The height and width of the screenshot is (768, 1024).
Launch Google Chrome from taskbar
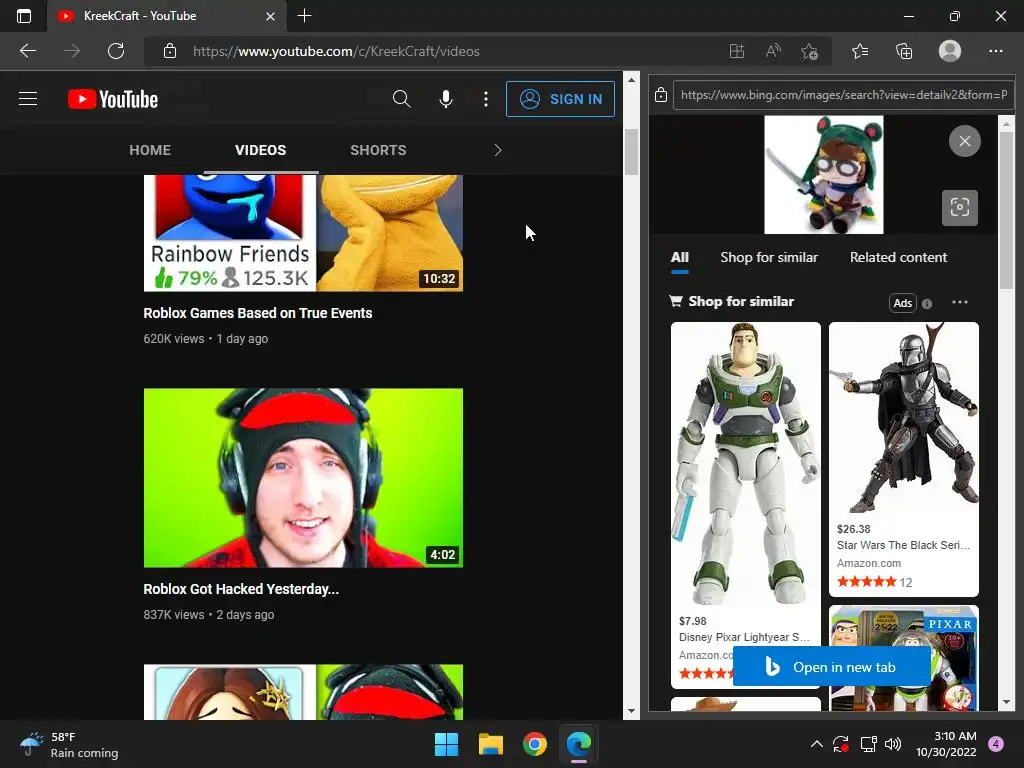(x=535, y=744)
